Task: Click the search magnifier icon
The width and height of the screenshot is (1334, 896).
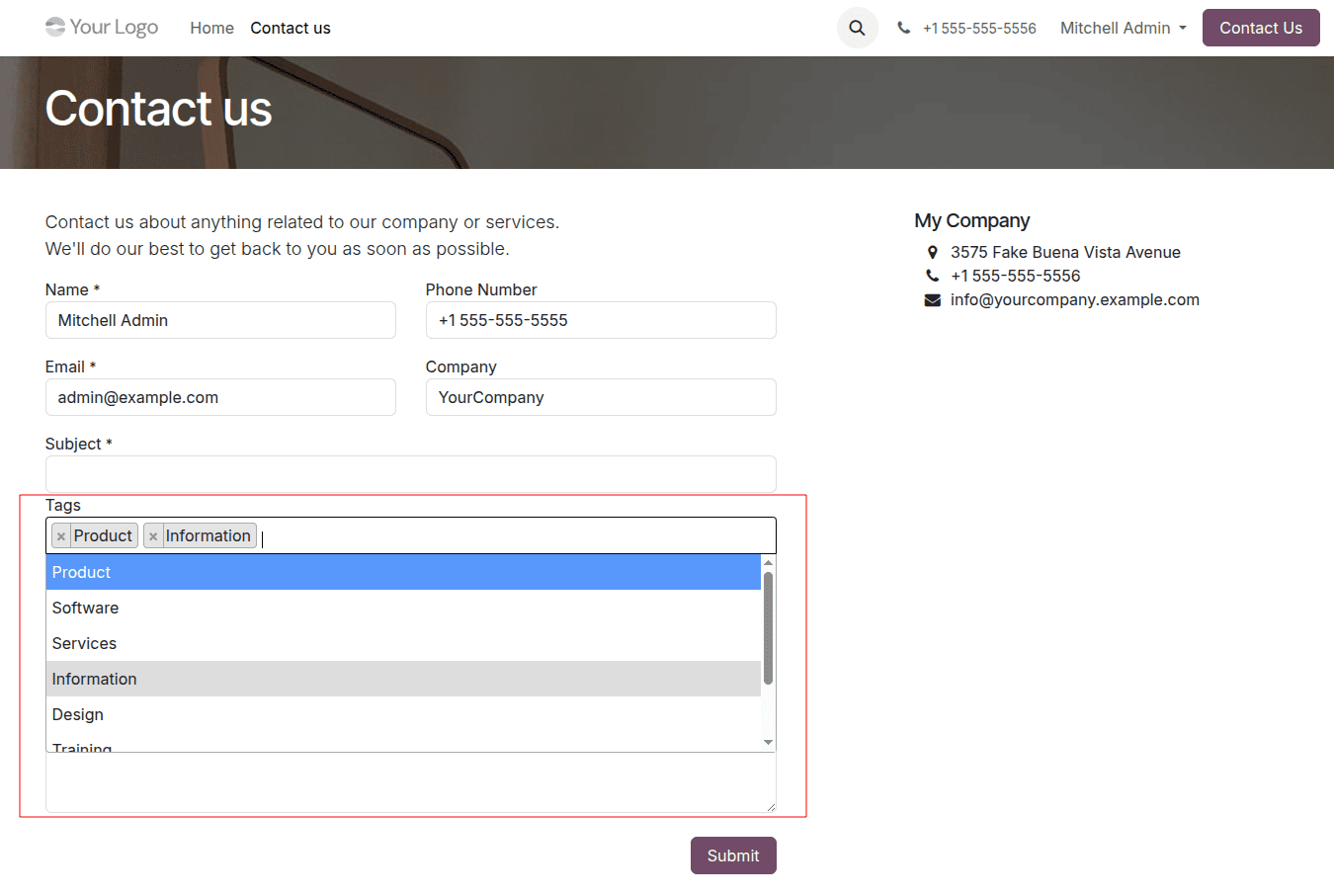Action: click(857, 28)
